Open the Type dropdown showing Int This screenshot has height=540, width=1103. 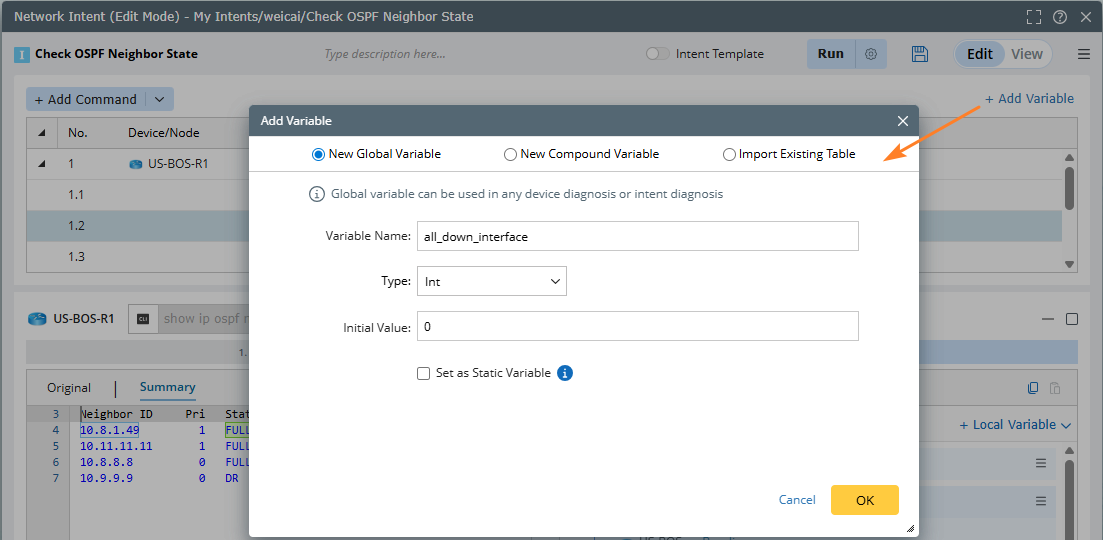[491, 282]
